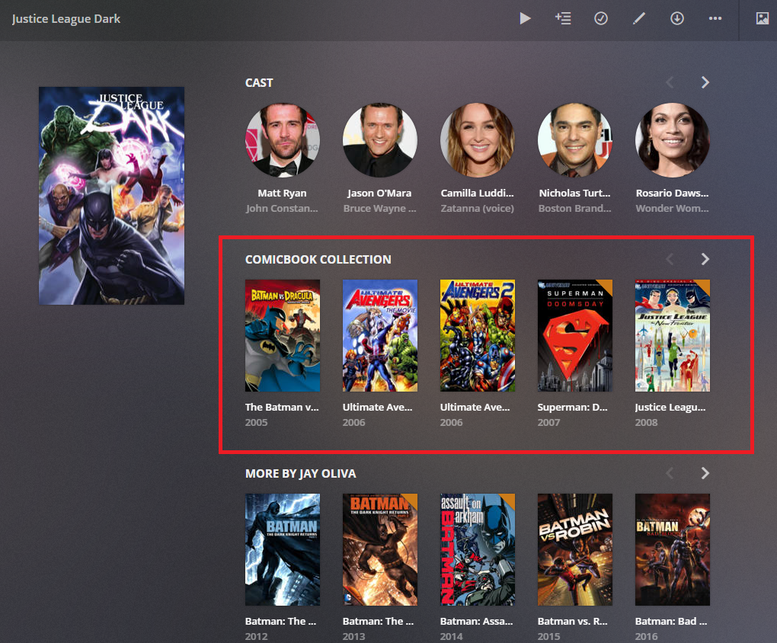
Task: Click 'Batman: Bad ...' title text
Action: point(671,621)
